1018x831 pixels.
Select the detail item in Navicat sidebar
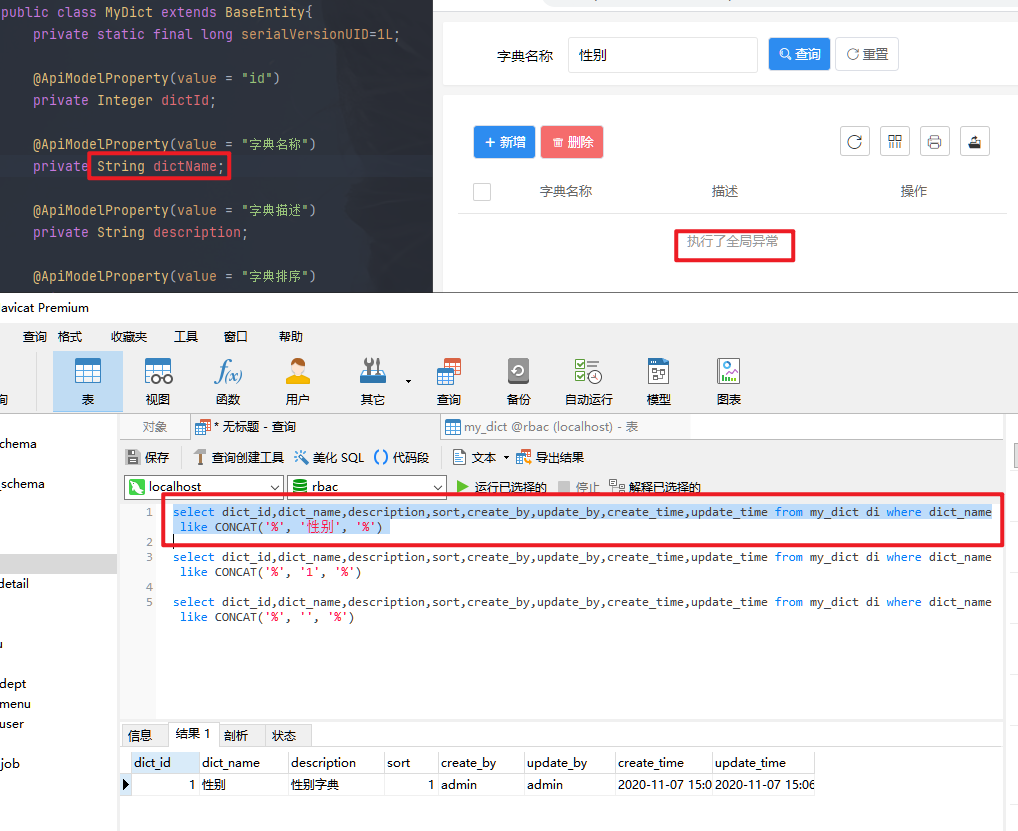pyautogui.click(x=14, y=584)
